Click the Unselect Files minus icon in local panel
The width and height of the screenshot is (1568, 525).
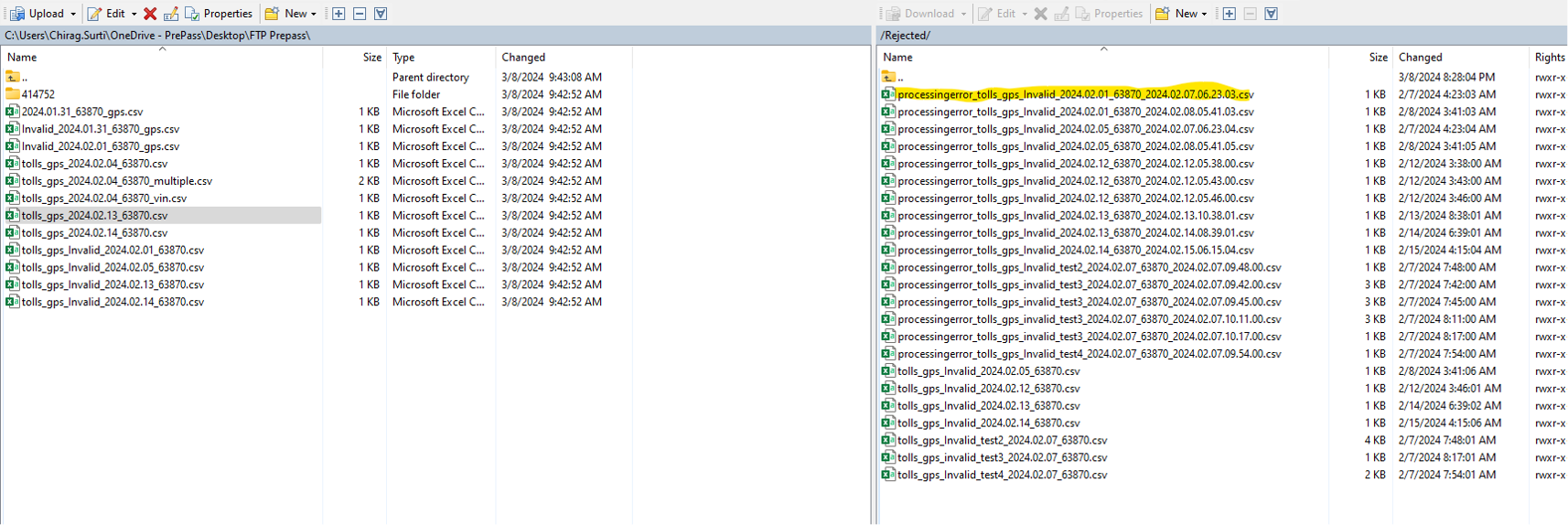point(360,14)
